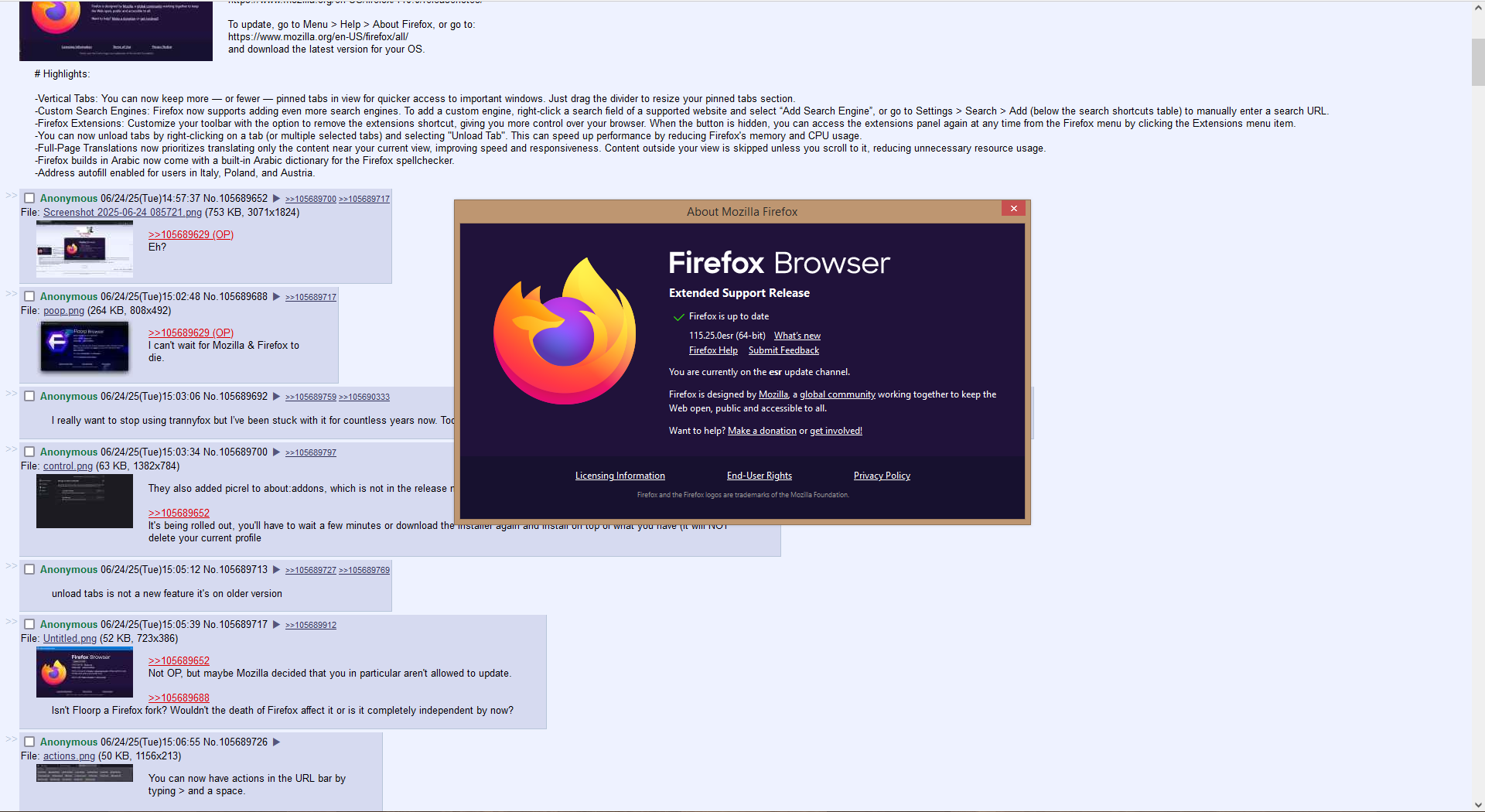Expand the OP Firefox image thumbnail at top
The height and width of the screenshot is (812, 1485).
(116, 30)
